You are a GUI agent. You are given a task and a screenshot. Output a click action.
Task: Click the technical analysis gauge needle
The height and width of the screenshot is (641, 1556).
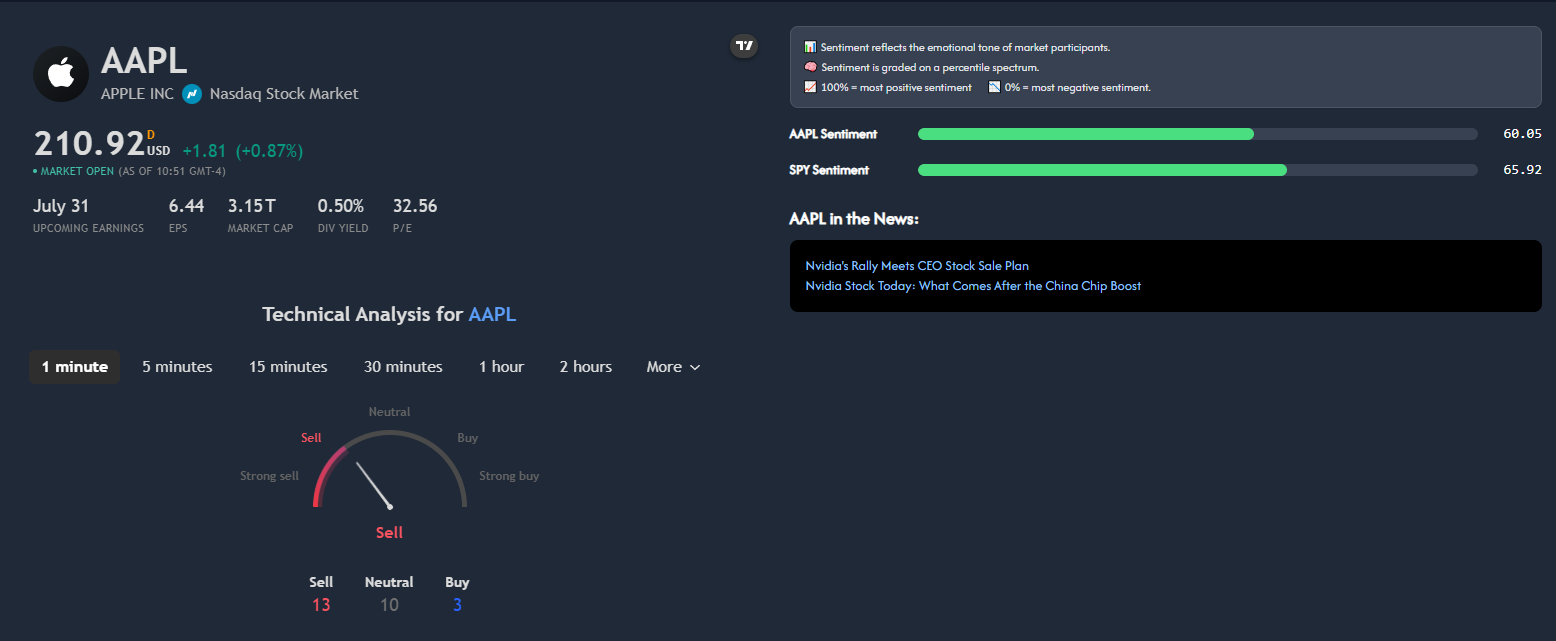pos(372,485)
